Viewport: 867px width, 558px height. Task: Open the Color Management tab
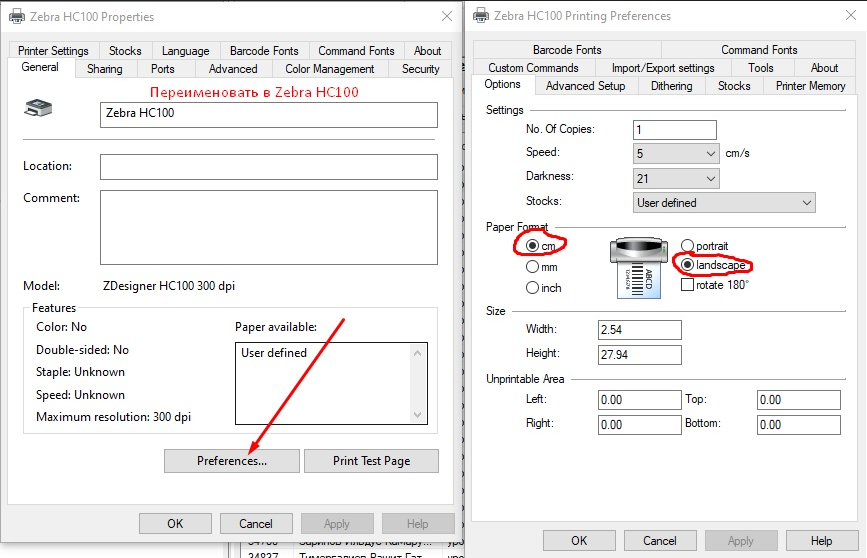point(330,69)
